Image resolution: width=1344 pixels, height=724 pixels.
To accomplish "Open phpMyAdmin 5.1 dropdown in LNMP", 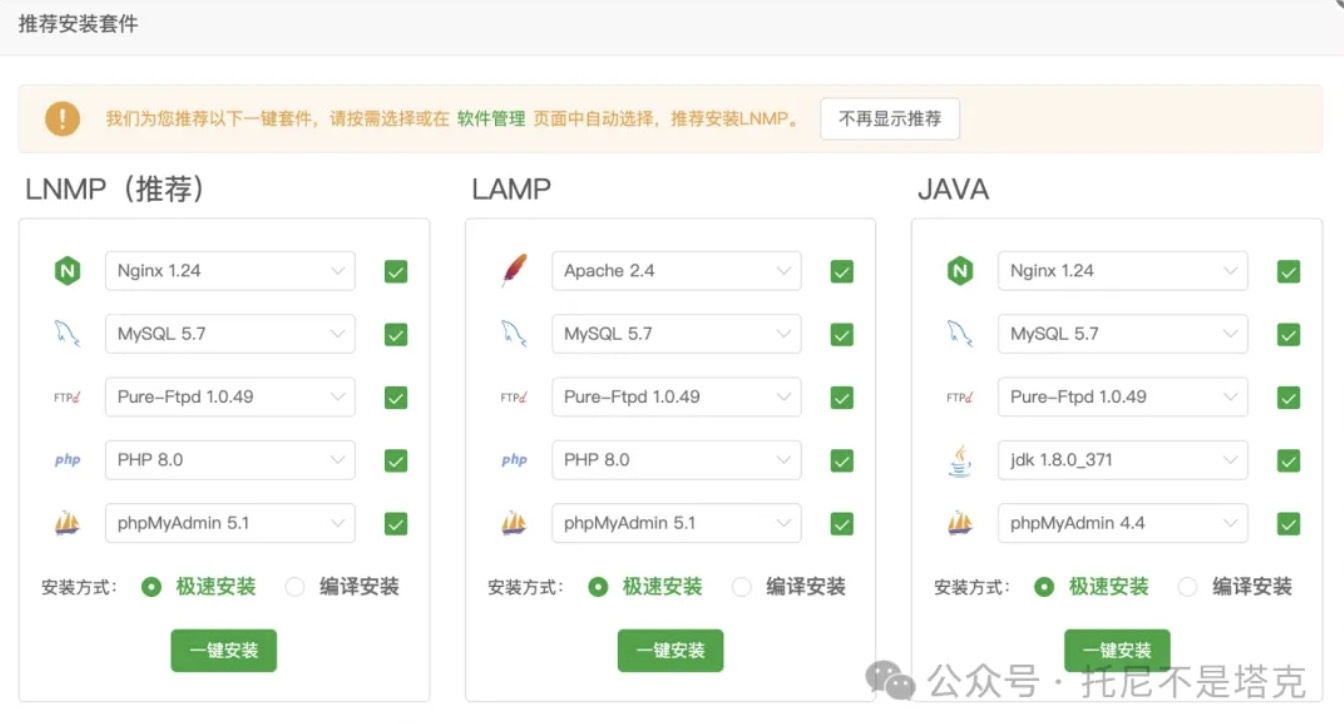I will [230, 523].
